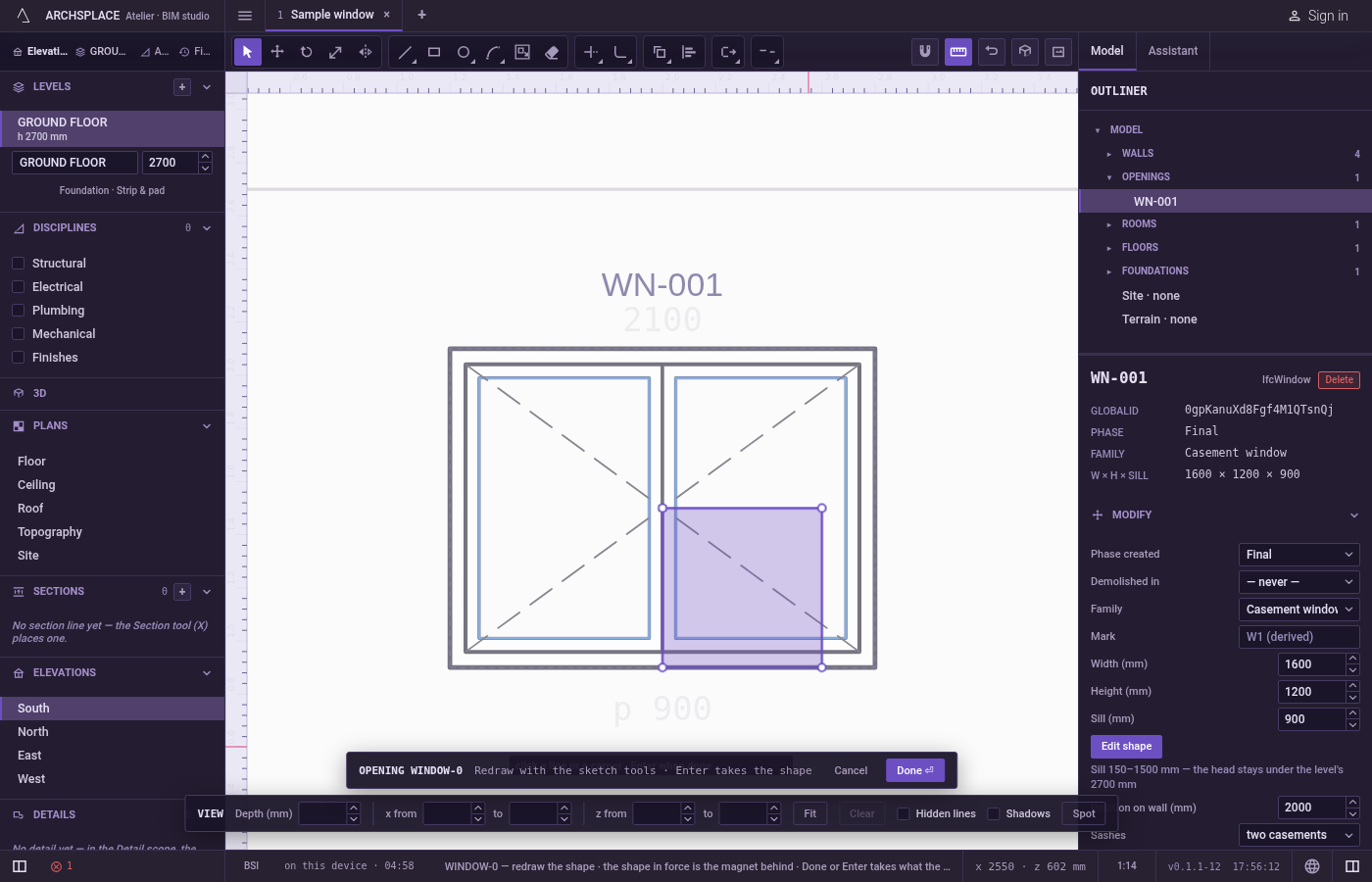Pick the Rectangle sketch tool

coord(434,52)
